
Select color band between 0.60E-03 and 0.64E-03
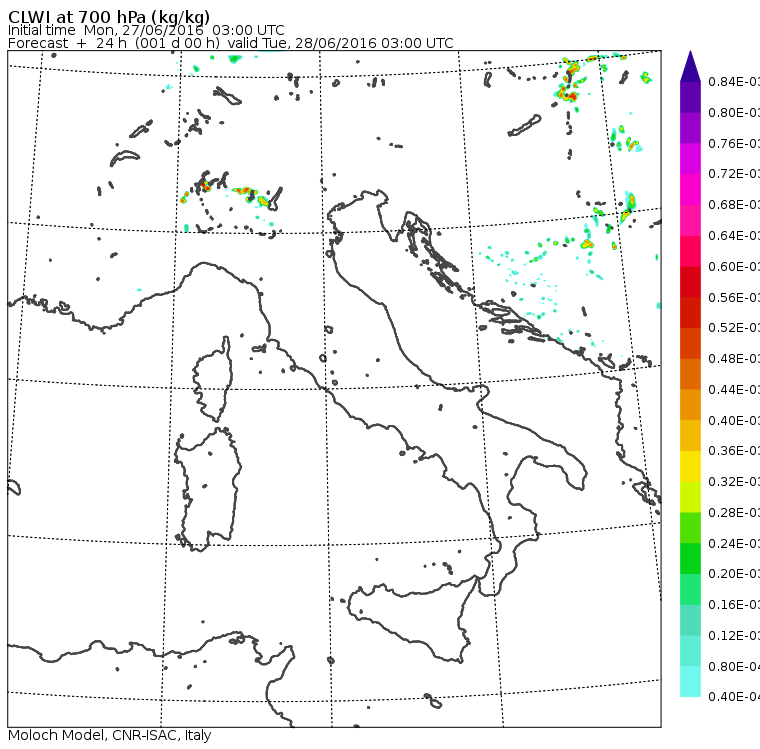point(690,251)
